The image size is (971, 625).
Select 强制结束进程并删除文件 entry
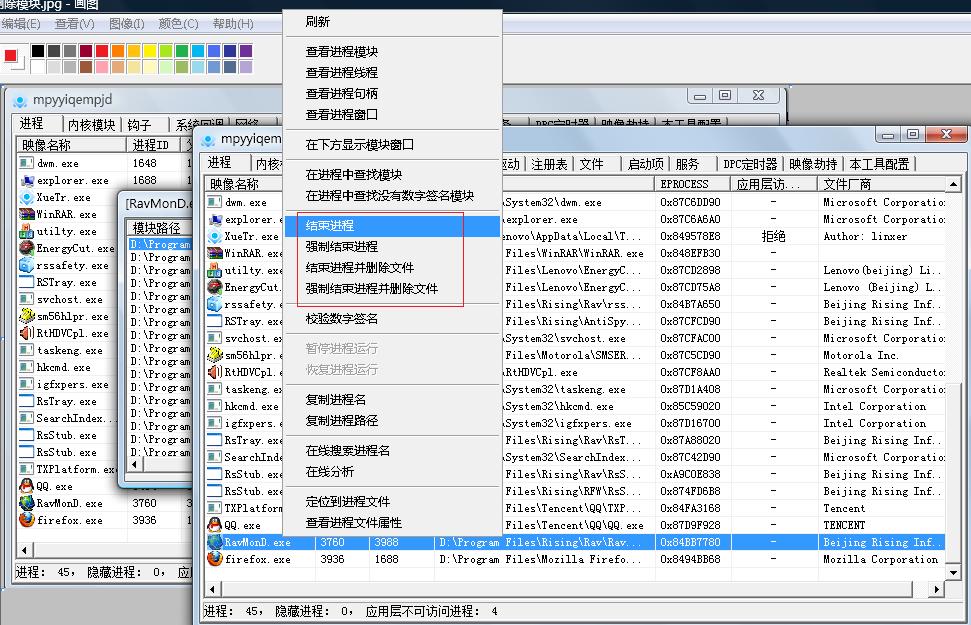click(x=372, y=289)
